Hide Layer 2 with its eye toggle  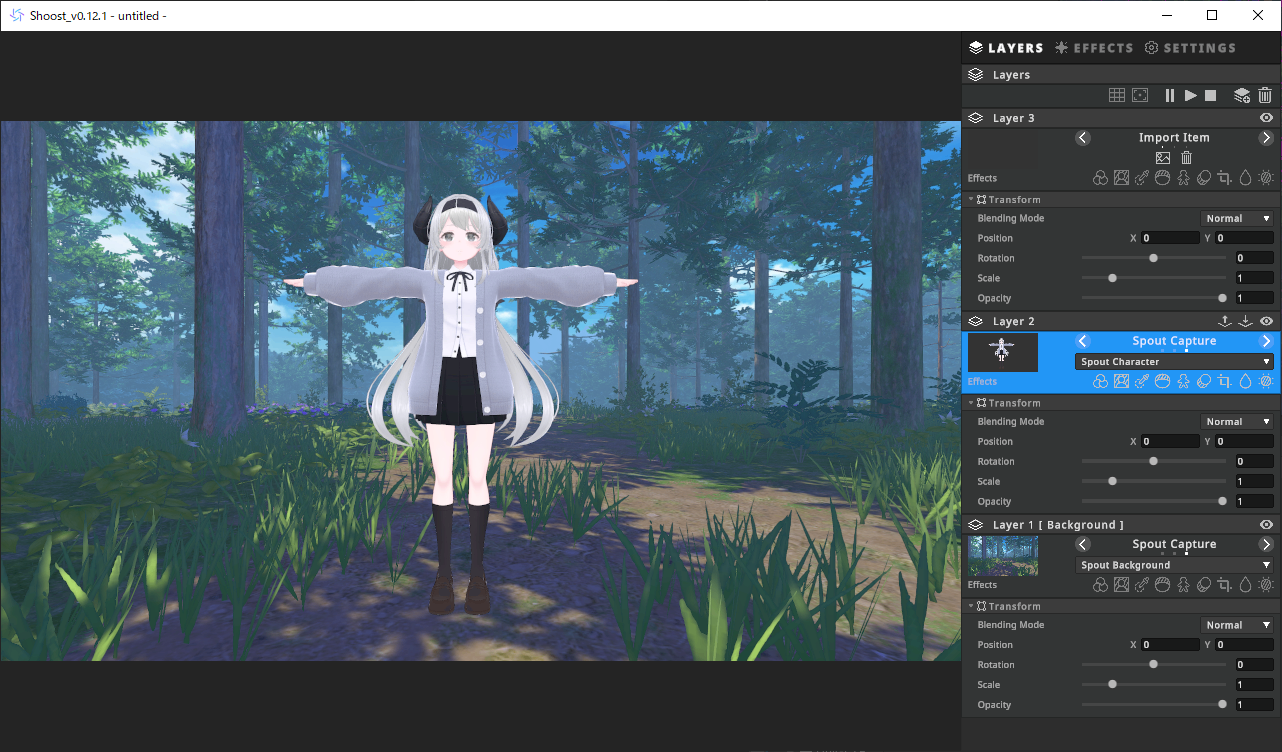click(x=1266, y=320)
